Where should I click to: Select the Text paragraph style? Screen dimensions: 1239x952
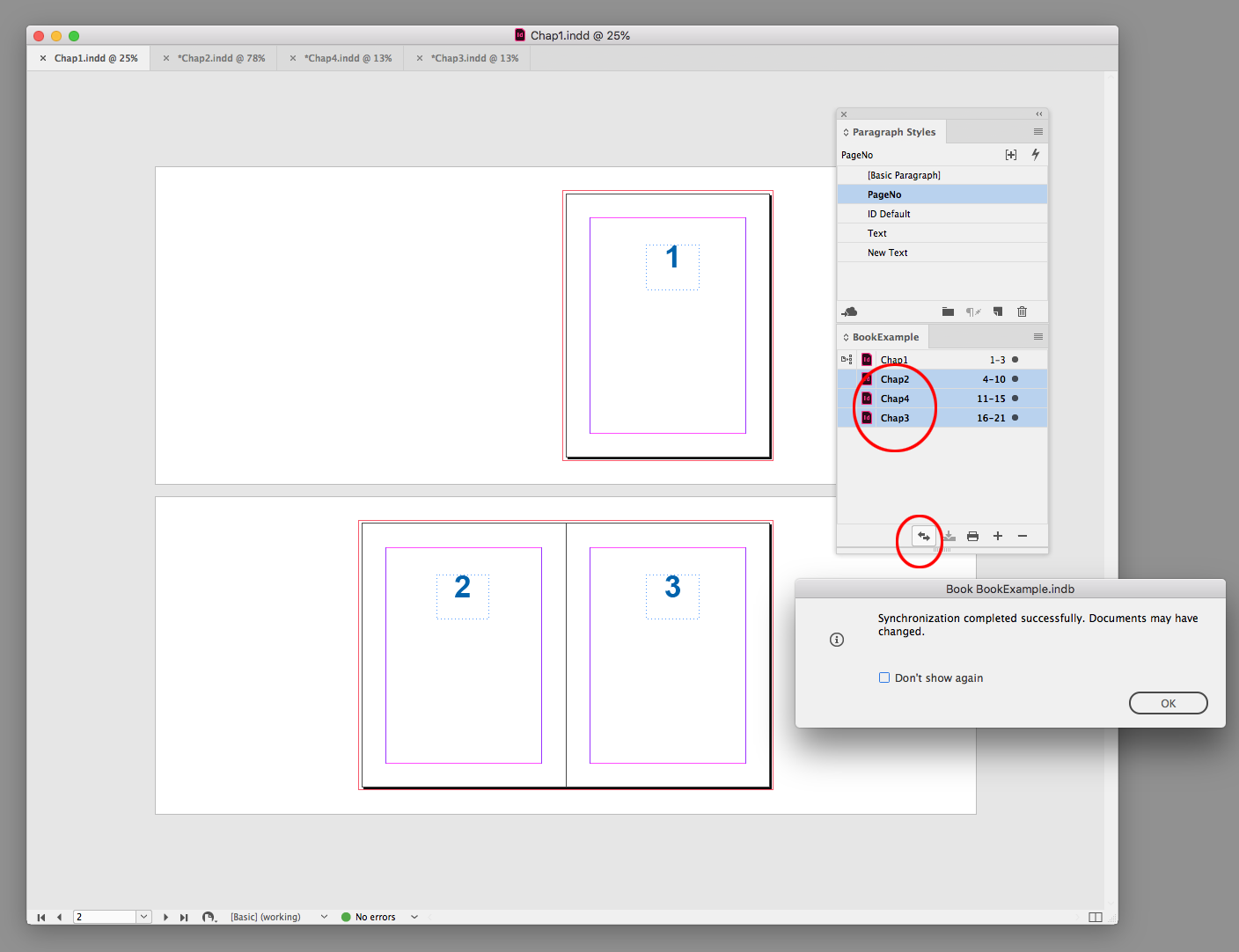(x=942, y=233)
